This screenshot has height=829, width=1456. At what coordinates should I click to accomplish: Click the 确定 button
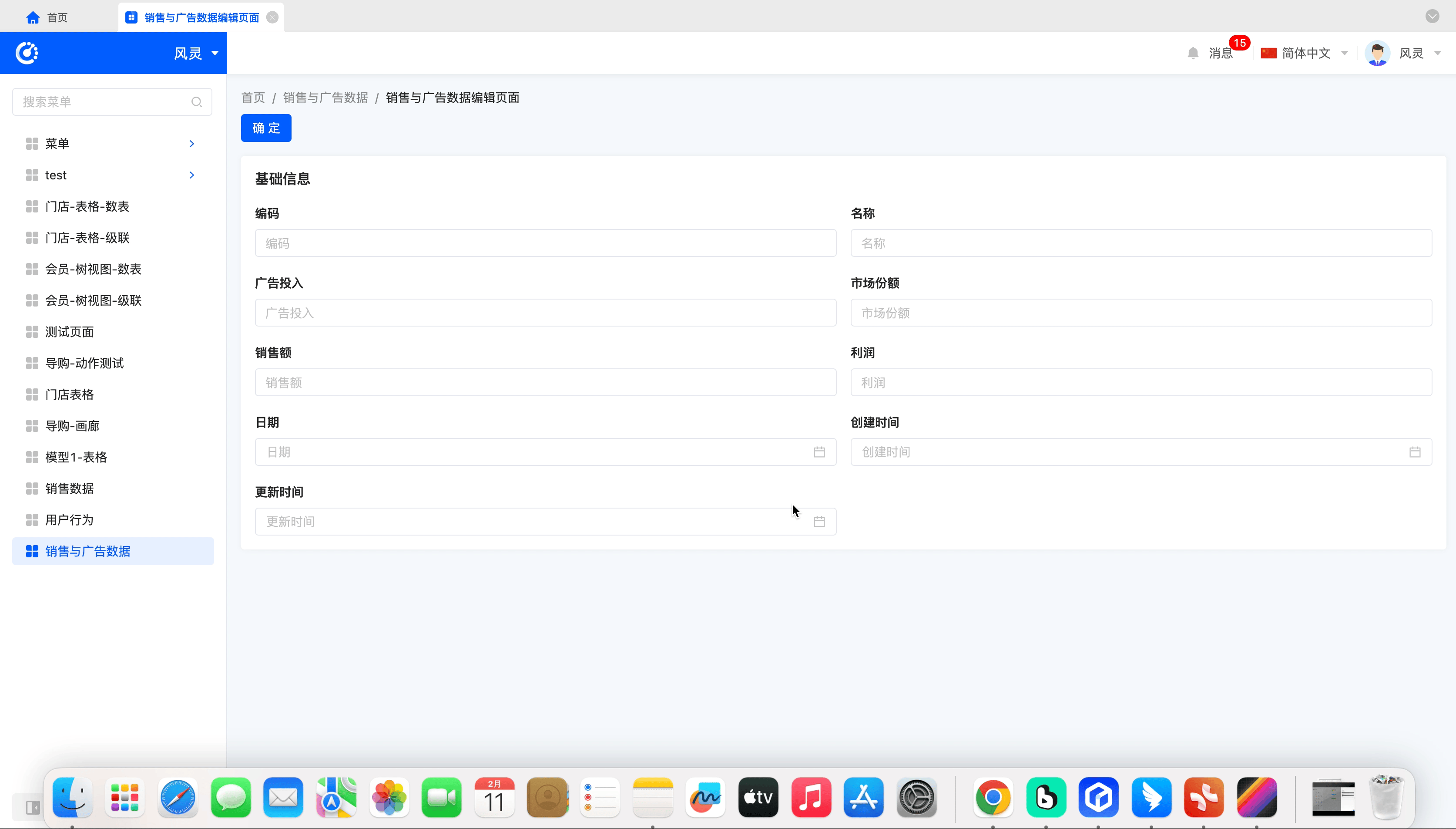pos(266,128)
